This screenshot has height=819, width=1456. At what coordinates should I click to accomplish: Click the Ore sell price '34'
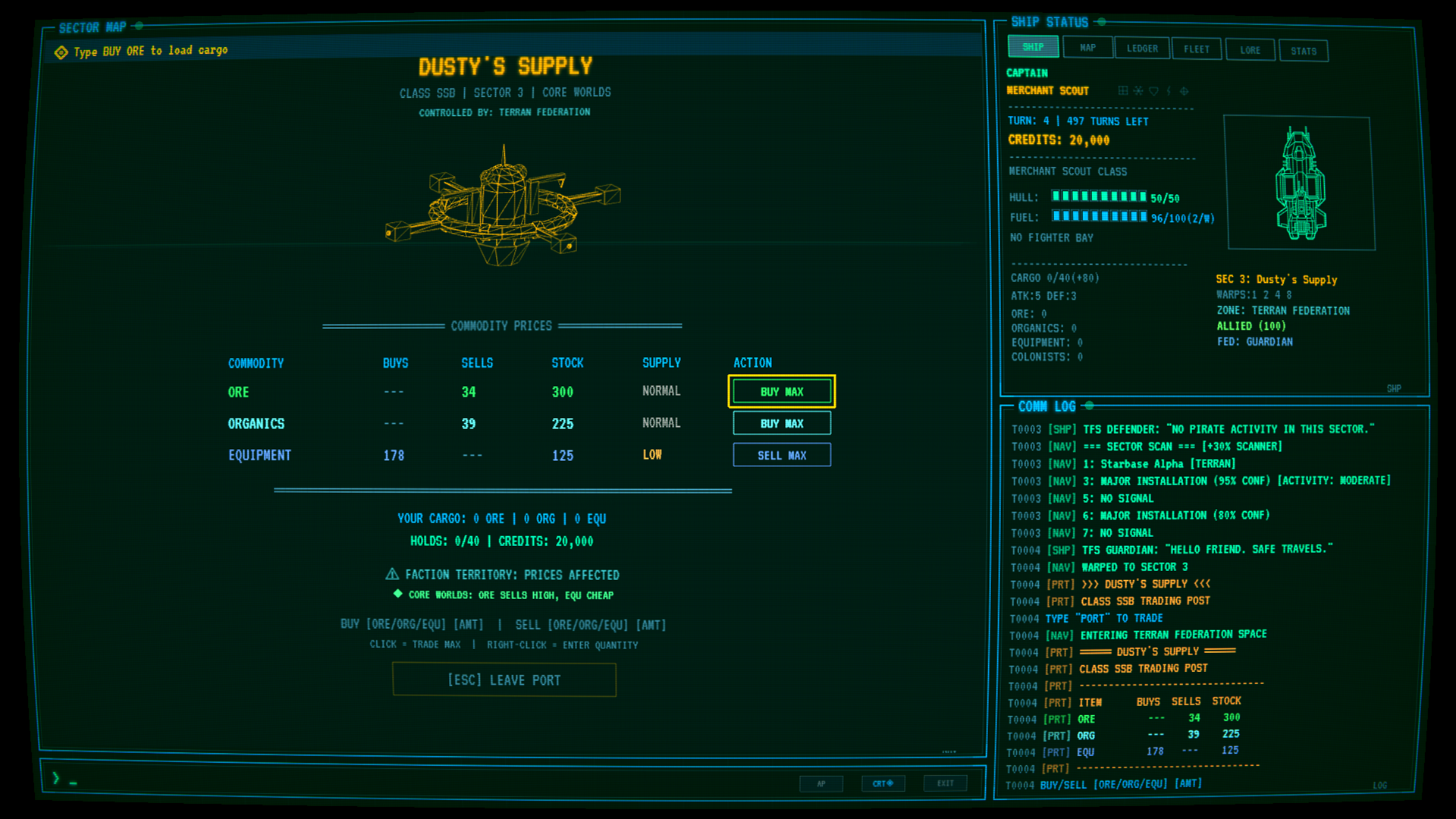coord(469,392)
